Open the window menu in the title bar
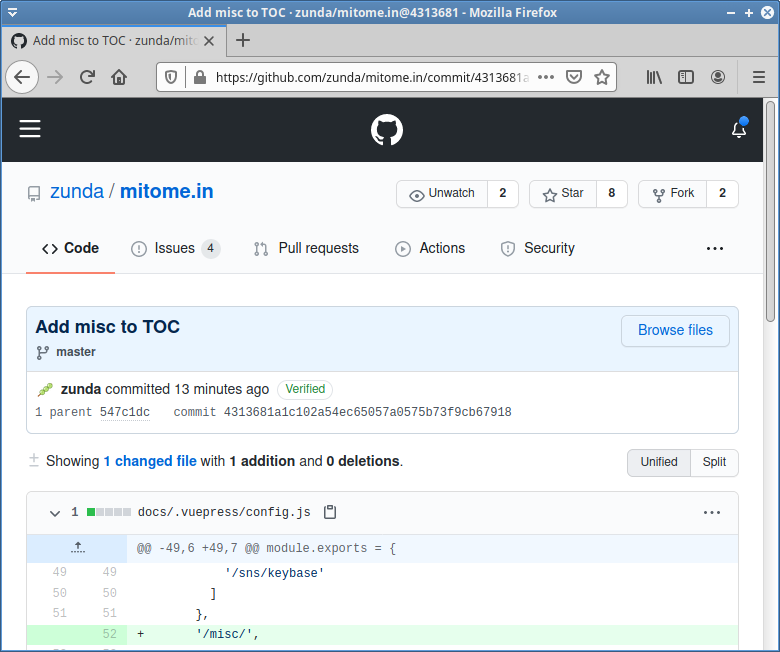 point(12,12)
